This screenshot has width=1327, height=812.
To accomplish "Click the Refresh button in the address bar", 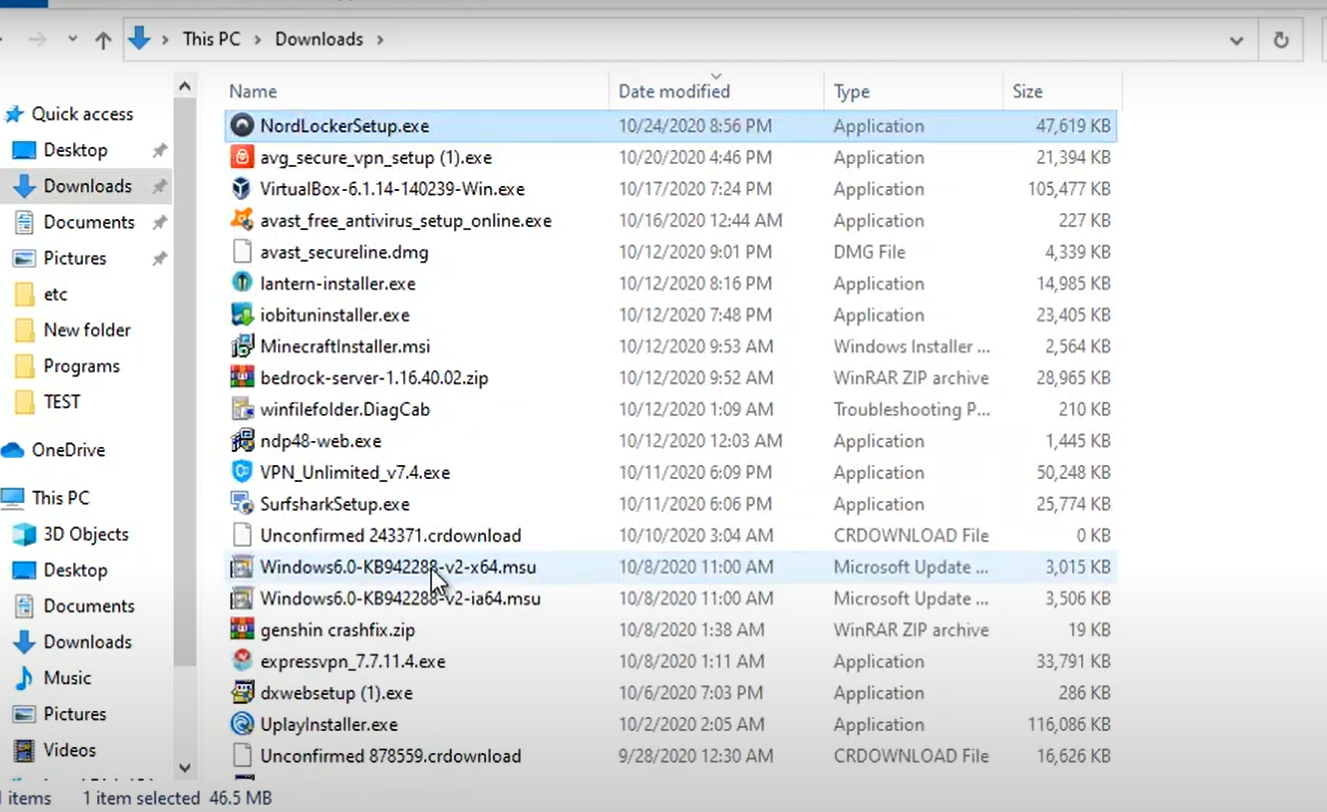I will click(1283, 38).
